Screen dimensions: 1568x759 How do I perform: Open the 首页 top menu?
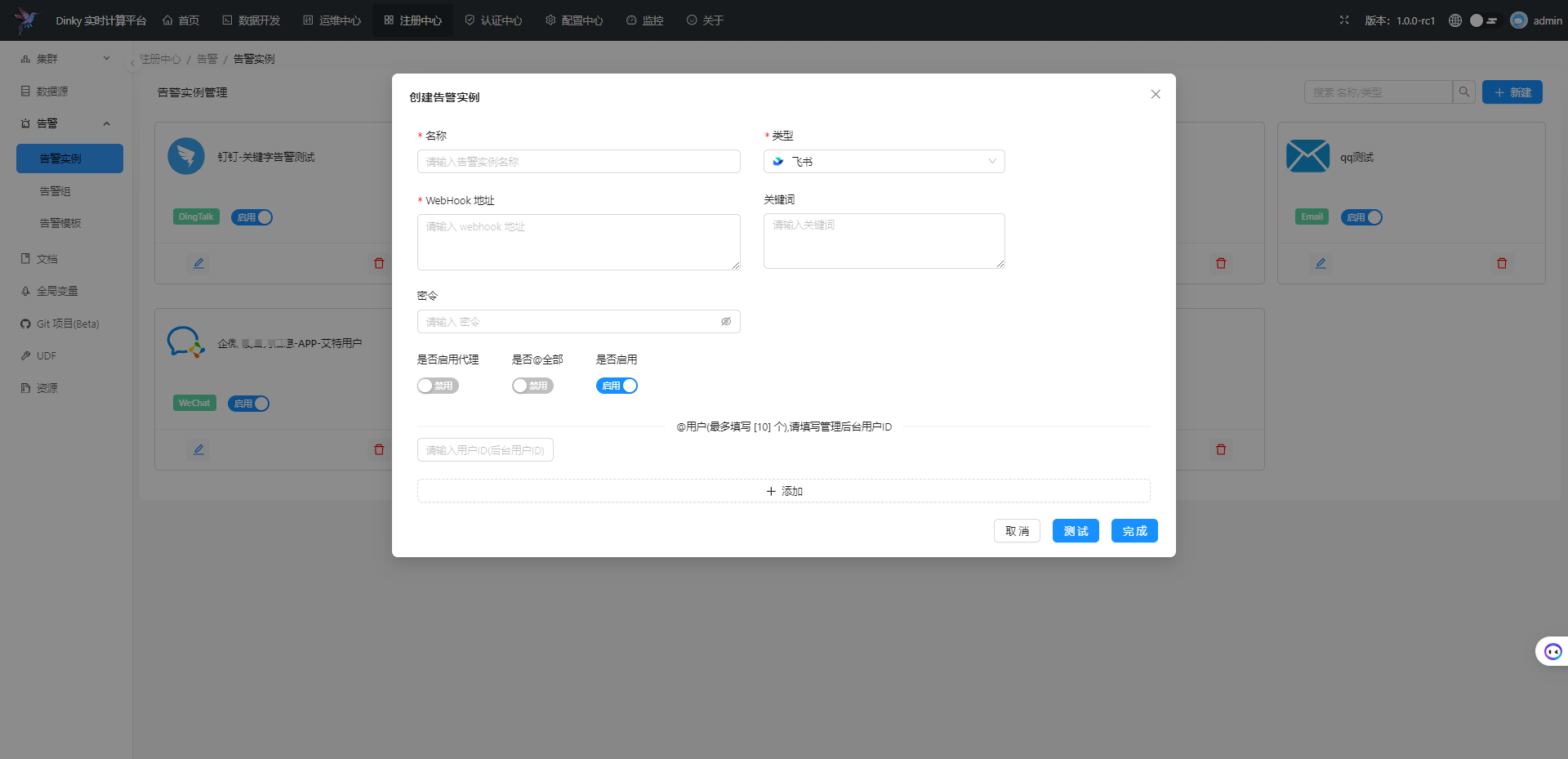click(x=180, y=20)
